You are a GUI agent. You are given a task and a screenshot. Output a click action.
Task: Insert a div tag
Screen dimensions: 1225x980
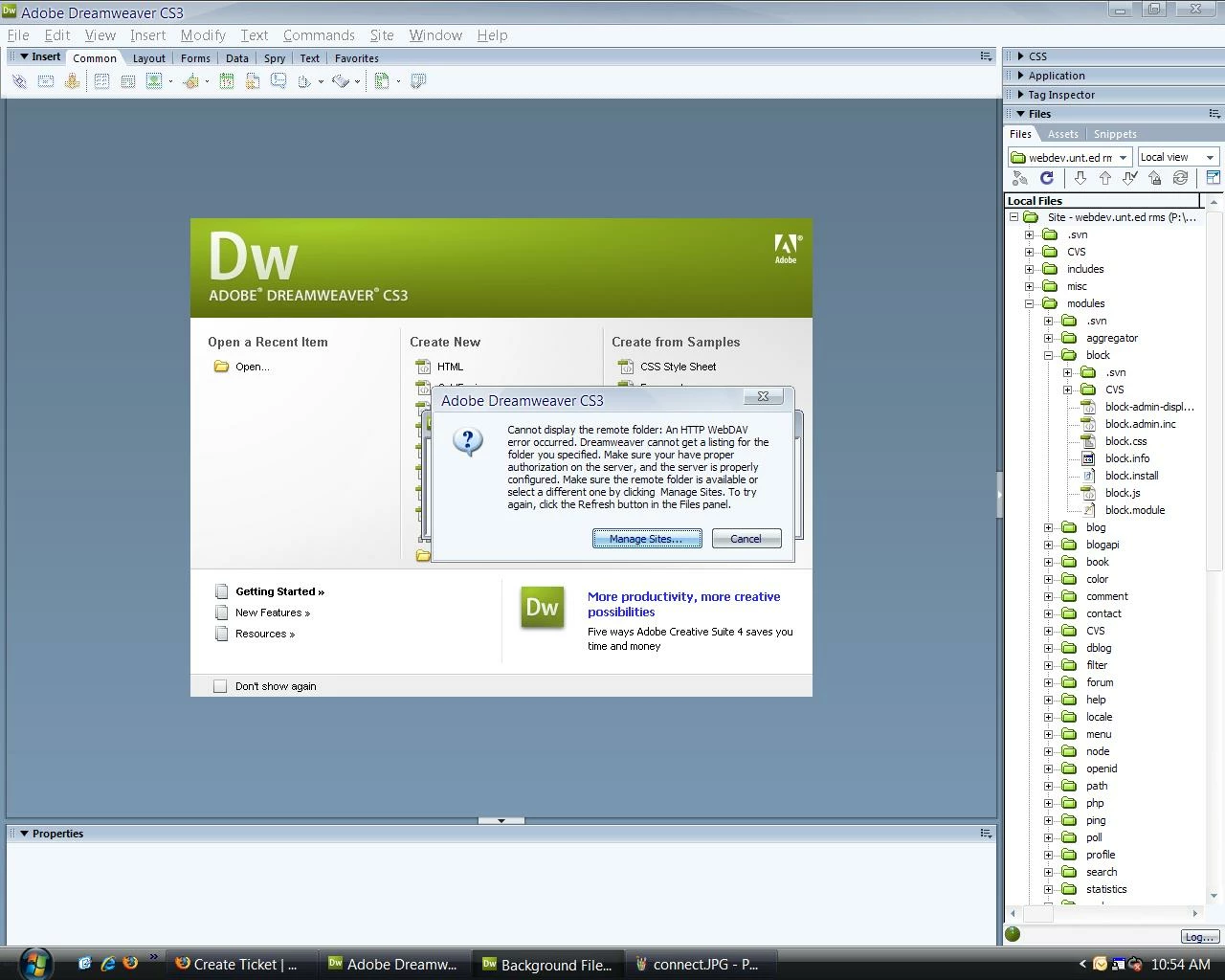127,81
